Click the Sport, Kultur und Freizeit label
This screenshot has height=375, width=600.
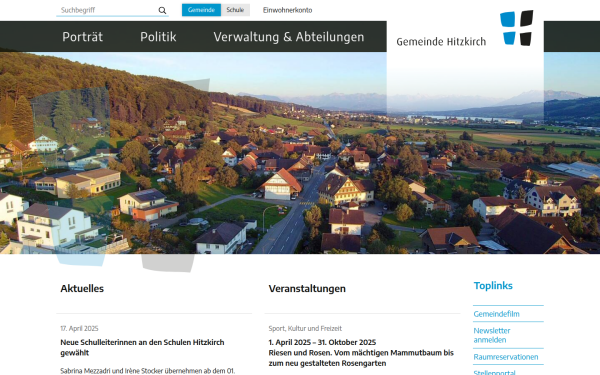pyautogui.click(x=305, y=328)
